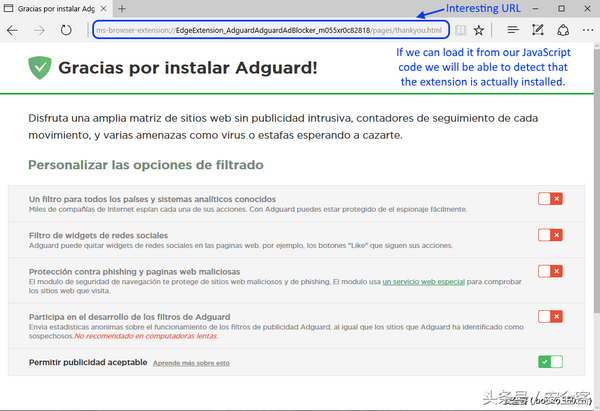Open reading view from the book icon
This screenshot has width=600, height=411.
click(x=461, y=31)
